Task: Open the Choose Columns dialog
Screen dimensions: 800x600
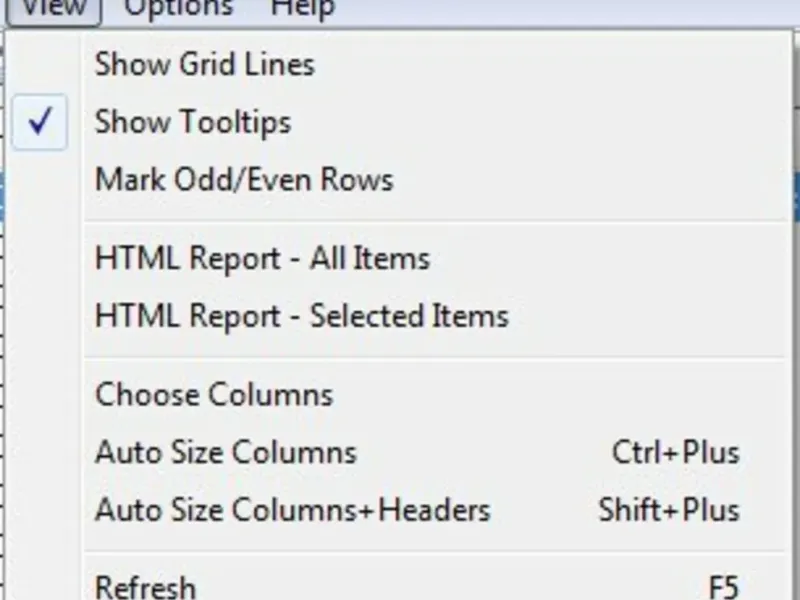Action: pos(214,395)
